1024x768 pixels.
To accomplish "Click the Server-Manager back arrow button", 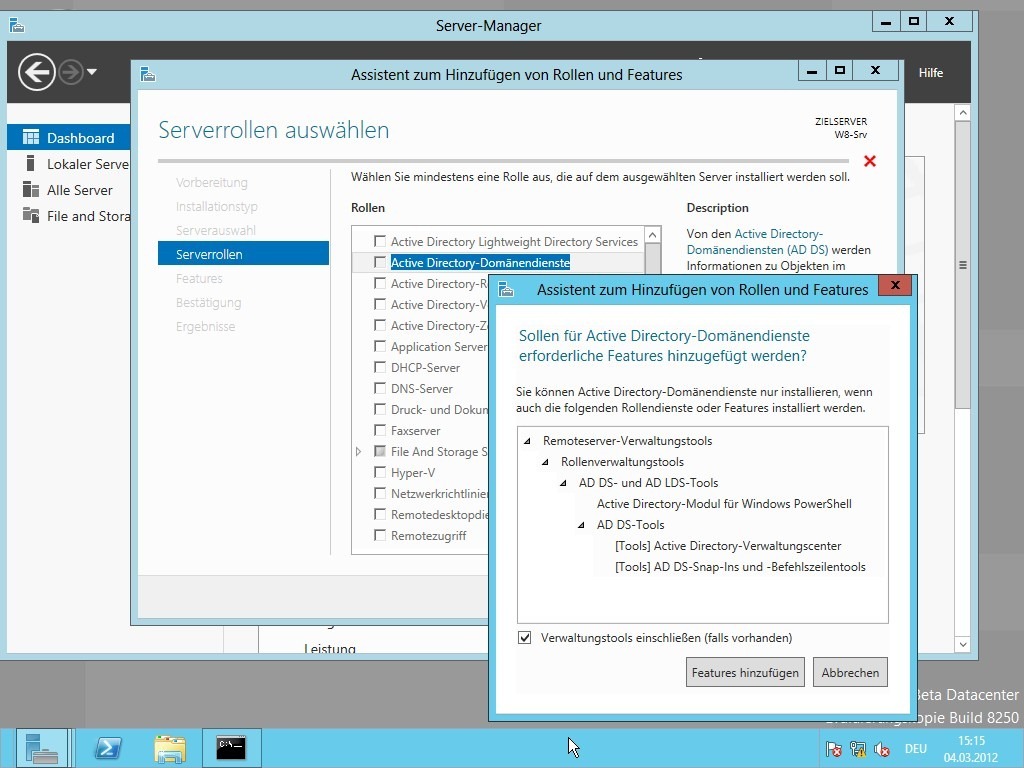I will [x=37, y=72].
